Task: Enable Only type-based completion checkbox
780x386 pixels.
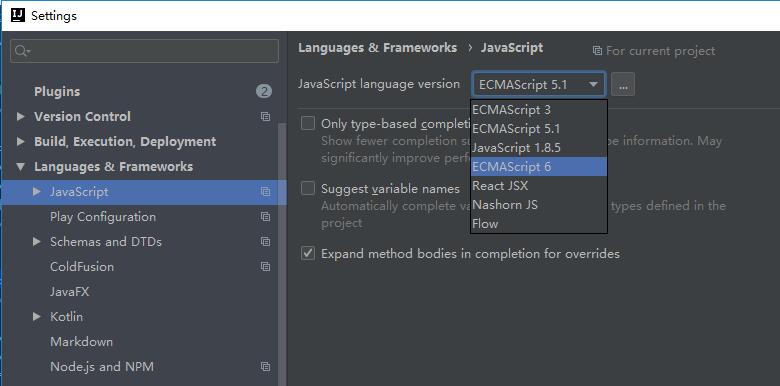Action: point(308,123)
